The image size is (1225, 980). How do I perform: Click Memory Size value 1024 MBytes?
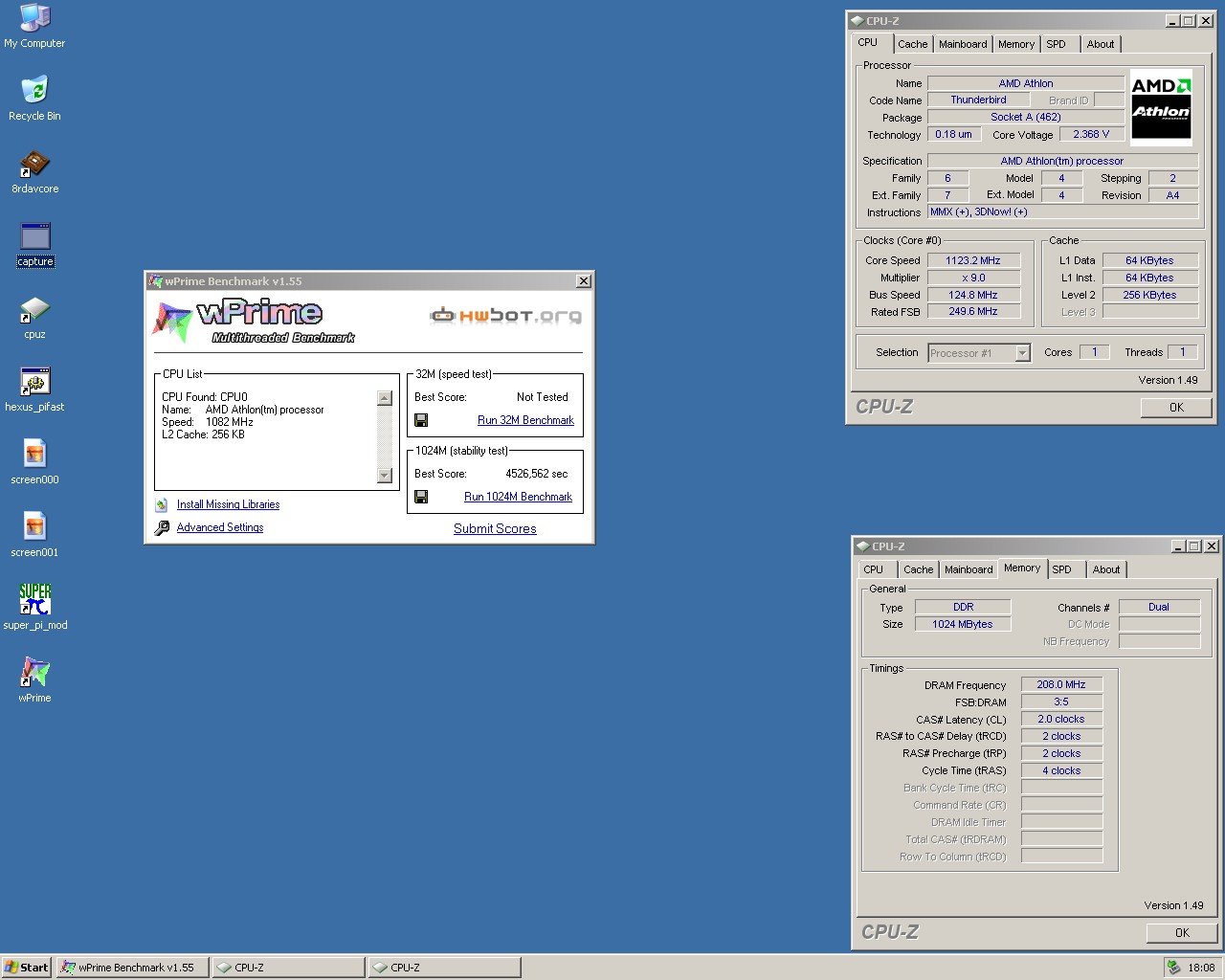coord(963,624)
